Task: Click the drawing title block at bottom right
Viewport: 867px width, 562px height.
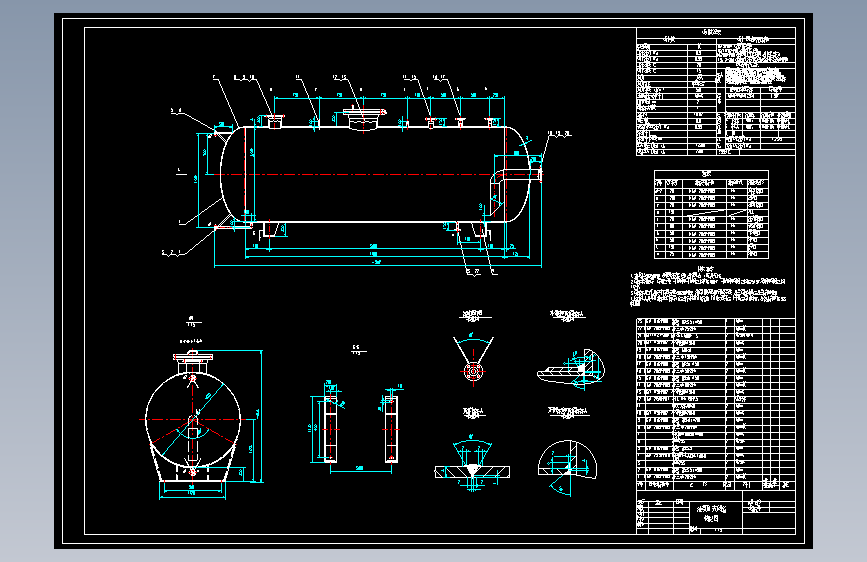Action: pyautogui.click(x=716, y=513)
